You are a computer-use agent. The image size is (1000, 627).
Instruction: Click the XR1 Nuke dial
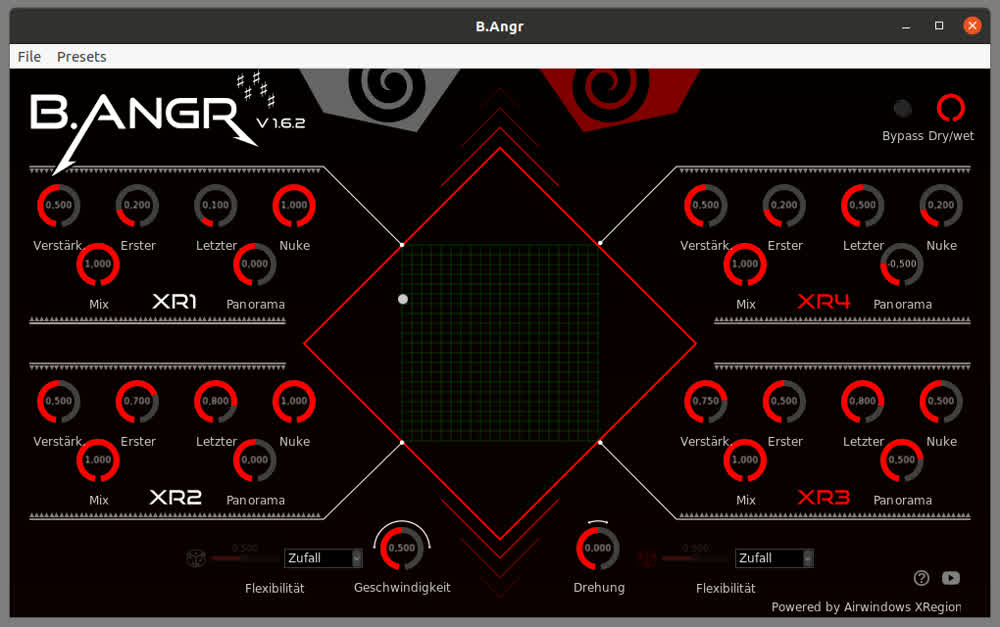pos(294,205)
